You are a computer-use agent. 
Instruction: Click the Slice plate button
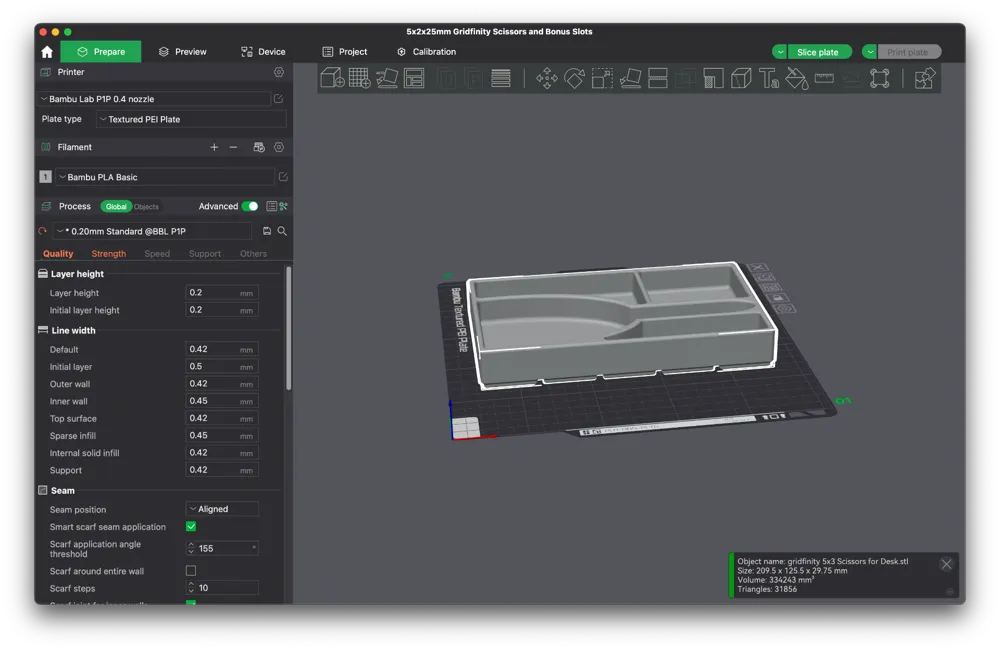coord(817,52)
